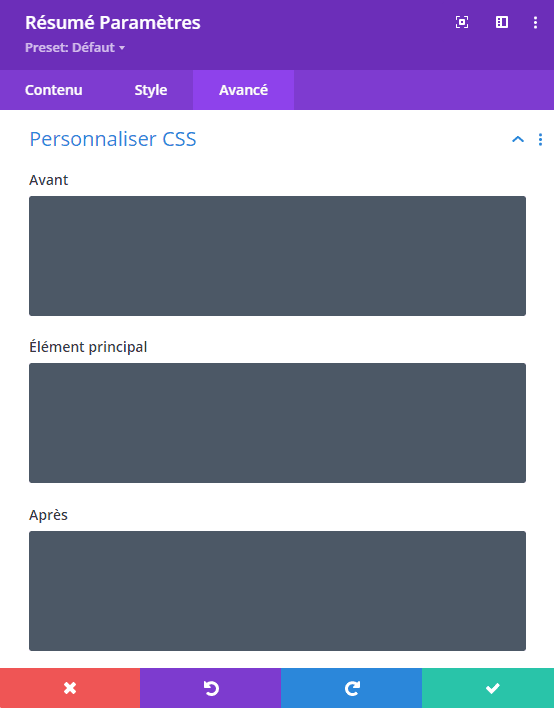Select the Avancé tab
Screen dimensions: 554x708
243,90
